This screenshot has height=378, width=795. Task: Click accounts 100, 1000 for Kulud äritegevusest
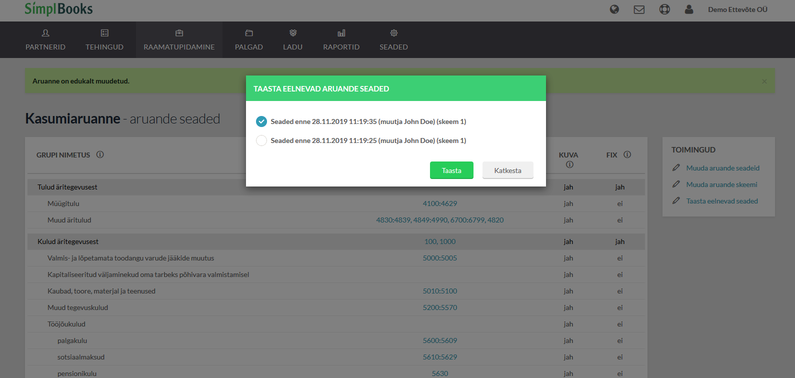pyautogui.click(x=440, y=242)
